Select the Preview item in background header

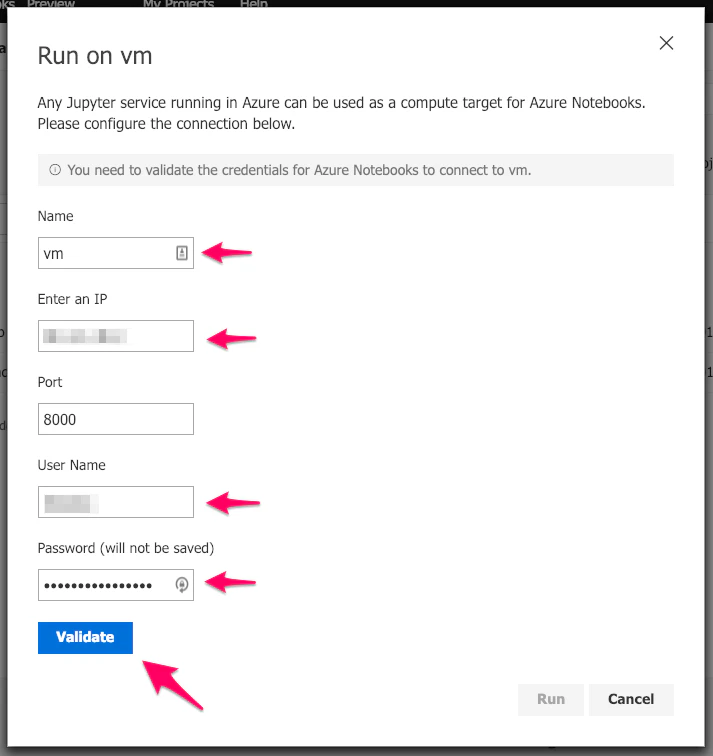pos(51,4)
